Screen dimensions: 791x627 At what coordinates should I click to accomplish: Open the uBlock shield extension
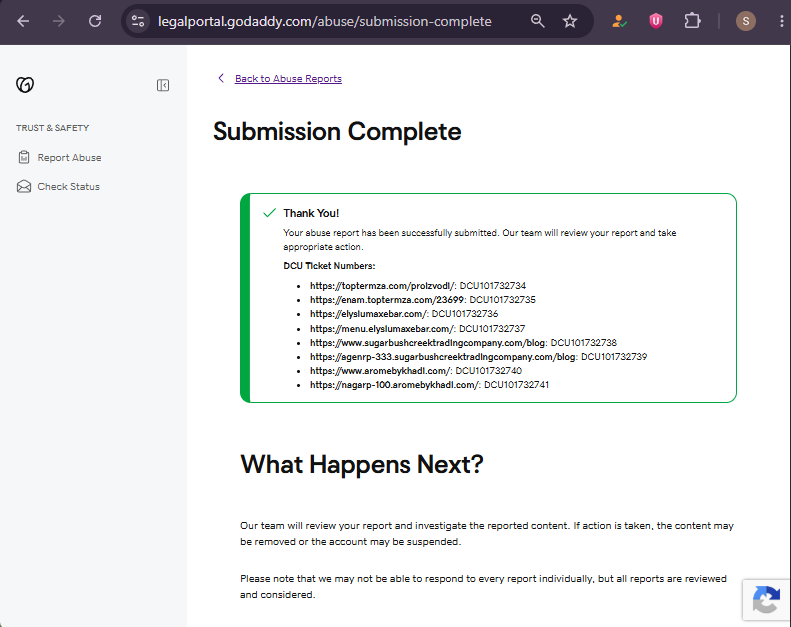click(656, 21)
